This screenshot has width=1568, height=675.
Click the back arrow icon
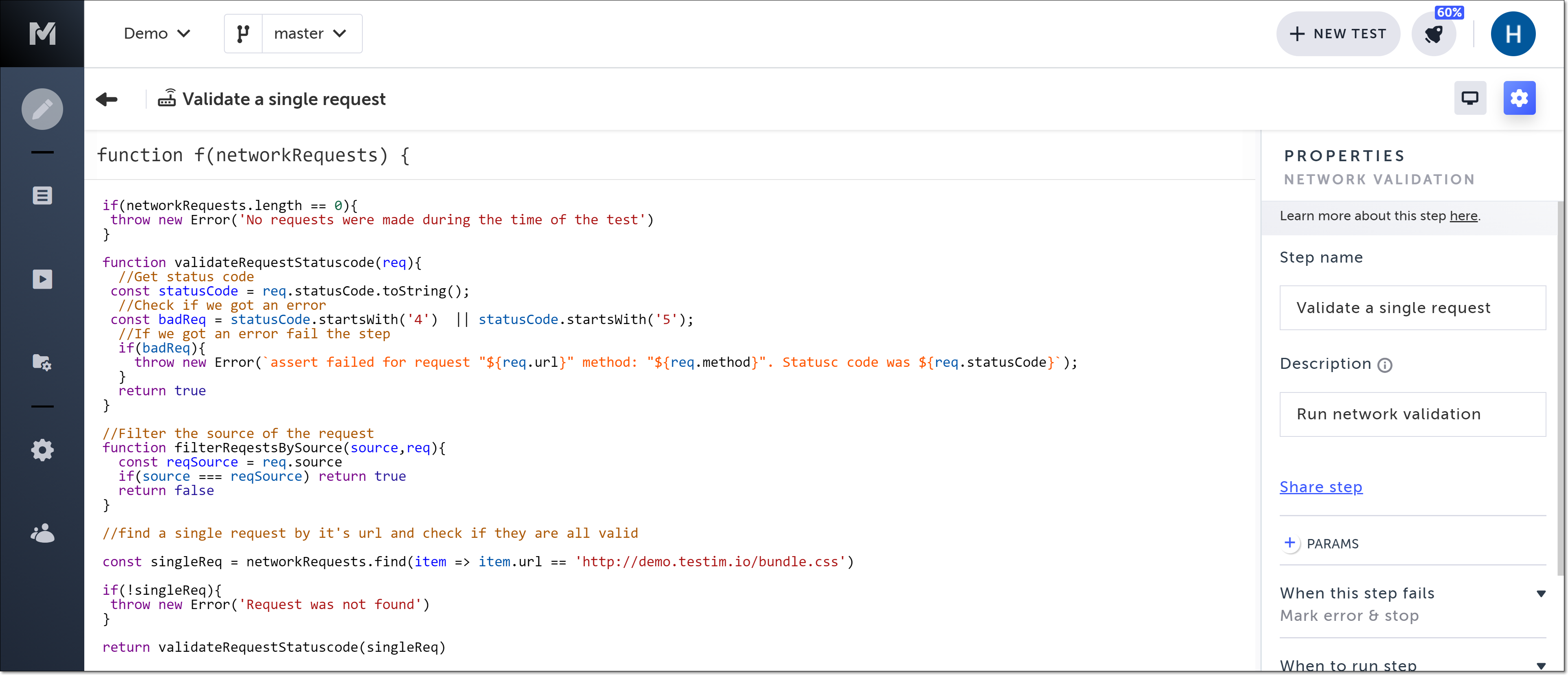(107, 99)
